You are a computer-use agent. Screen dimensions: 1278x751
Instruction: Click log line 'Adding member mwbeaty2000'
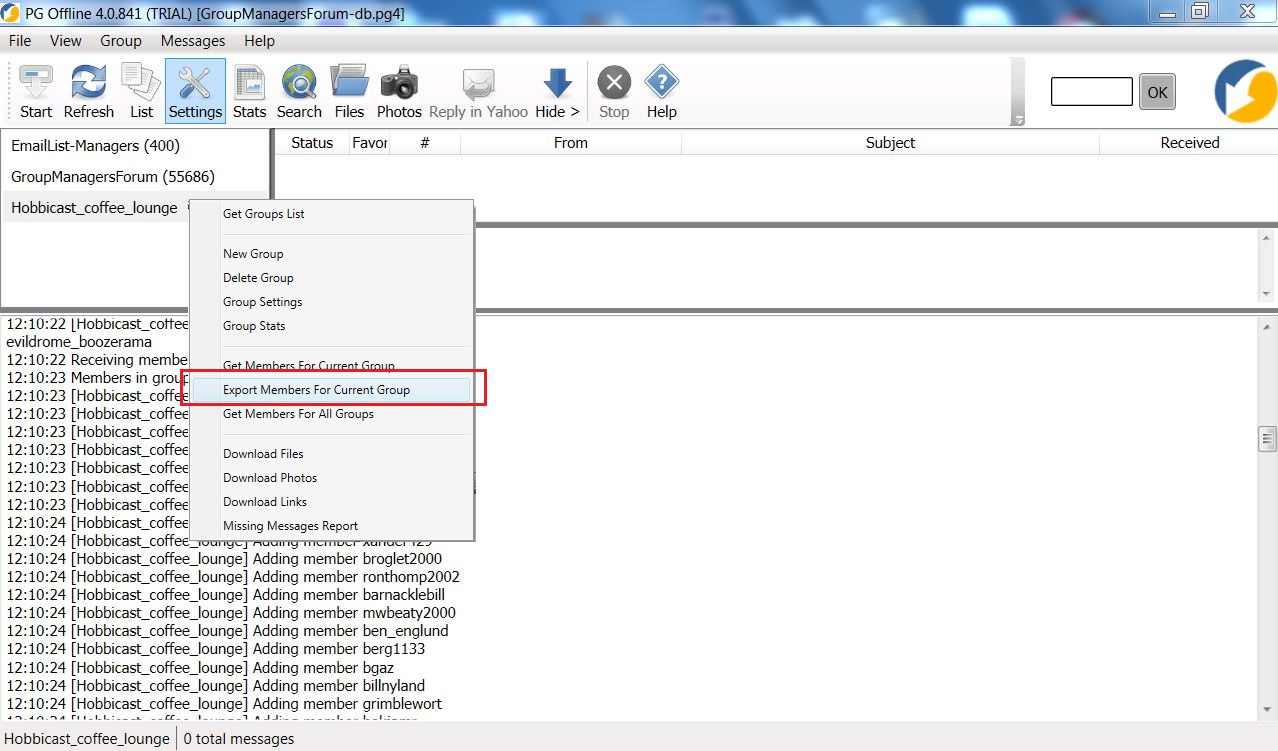pyautogui.click(x=231, y=613)
